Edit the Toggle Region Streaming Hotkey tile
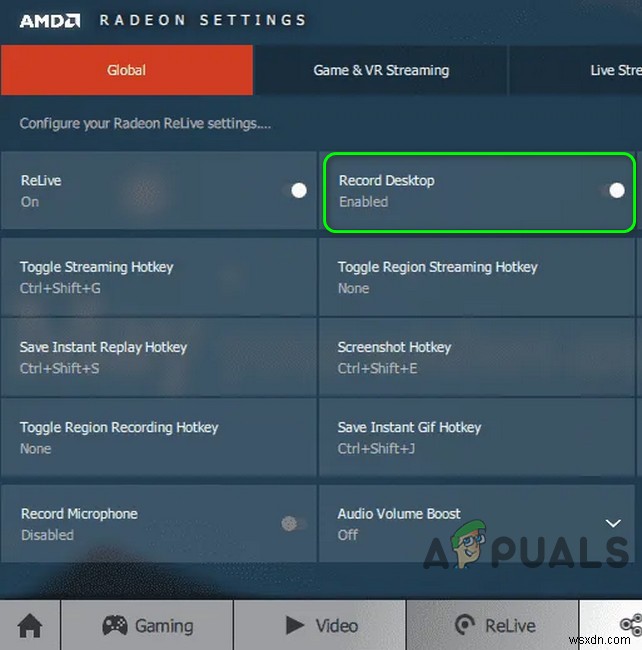 pos(477,277)
